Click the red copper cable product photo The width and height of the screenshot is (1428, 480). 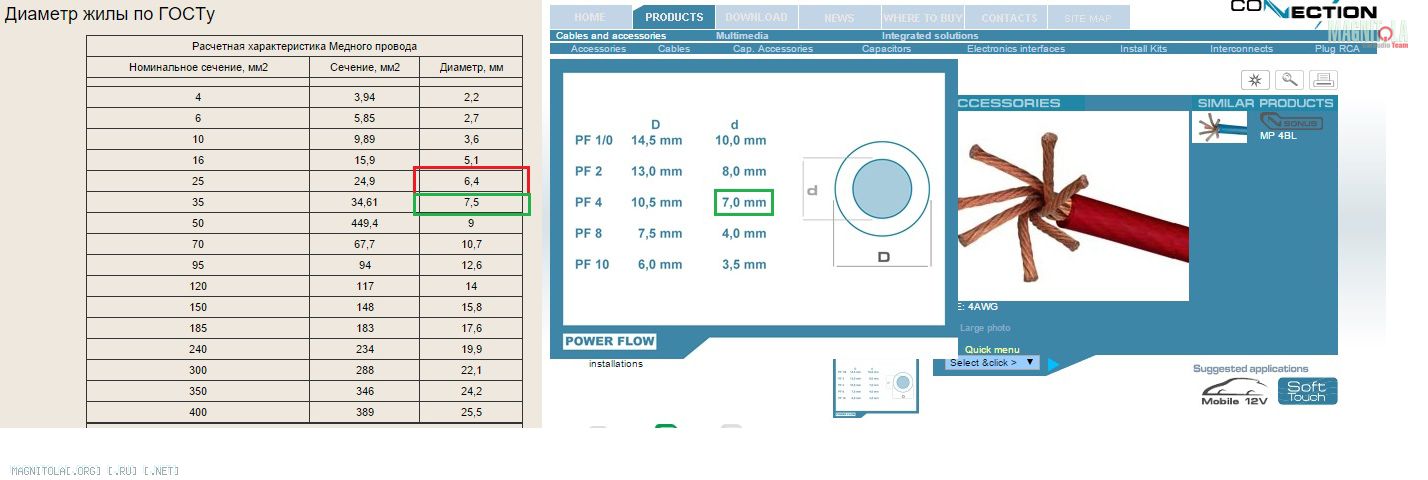pos(1073,205)
